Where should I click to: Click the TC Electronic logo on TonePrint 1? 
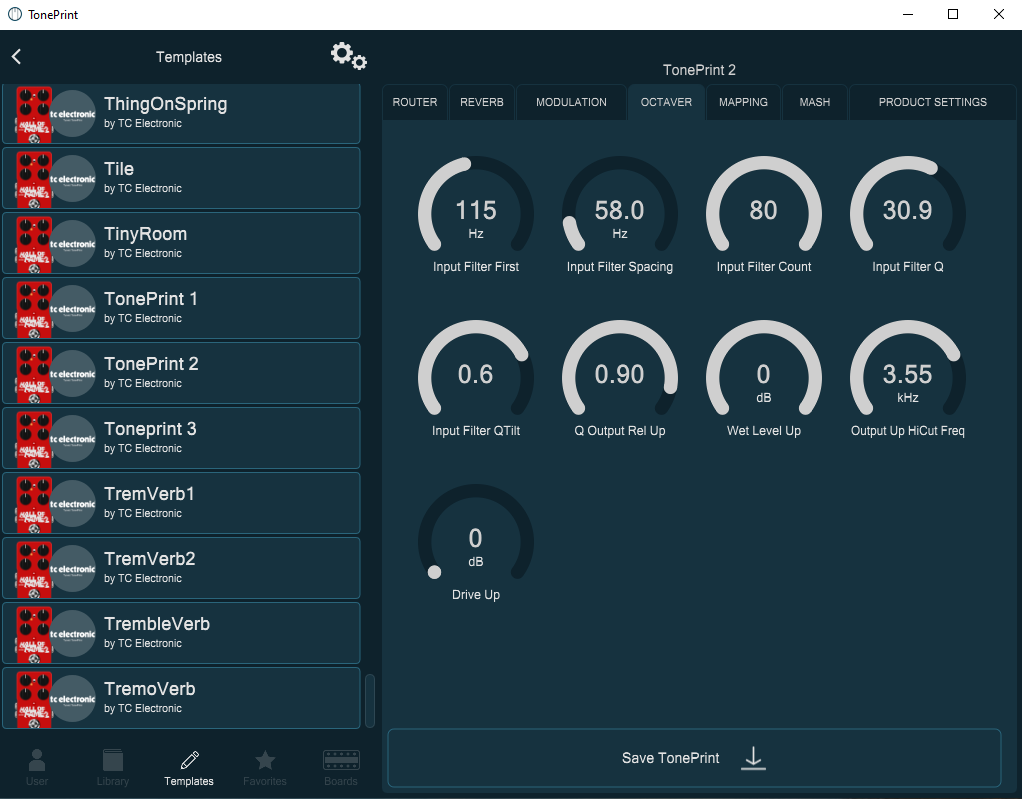(73, 309)
